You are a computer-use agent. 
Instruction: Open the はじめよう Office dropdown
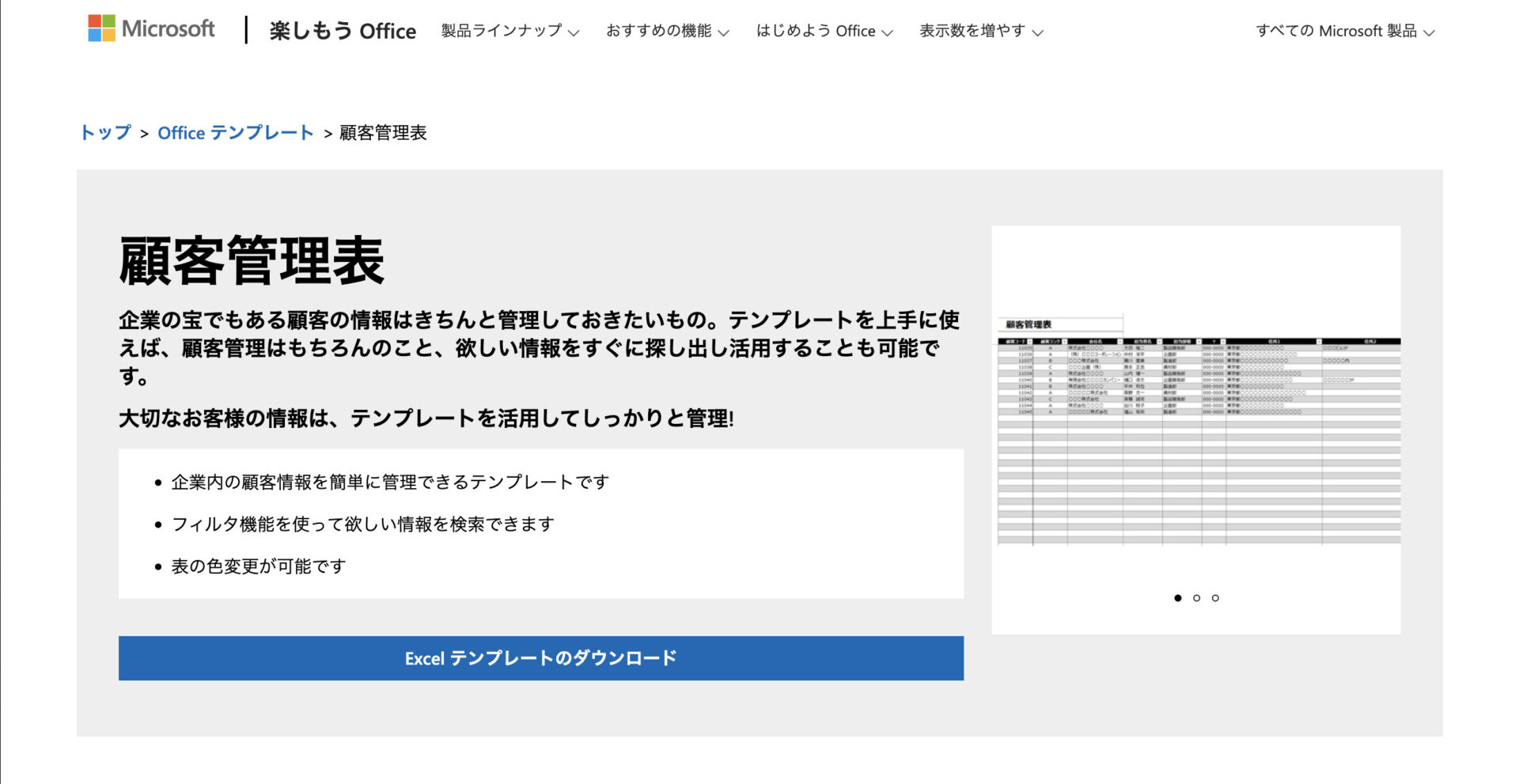point(823,32)
